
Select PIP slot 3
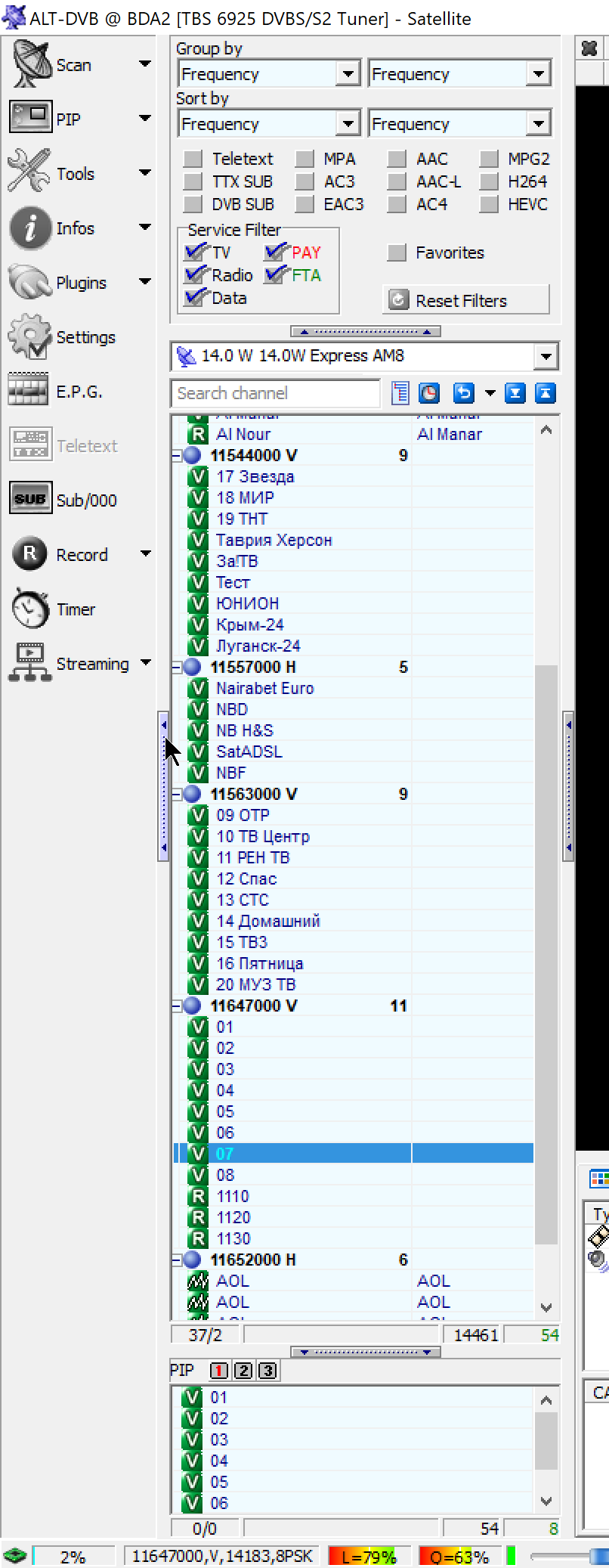(267, 1371)
